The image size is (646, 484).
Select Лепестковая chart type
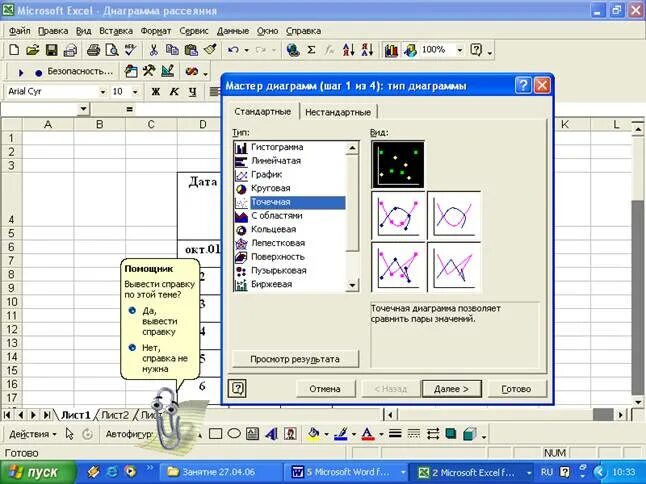click(x=290, y=243)
